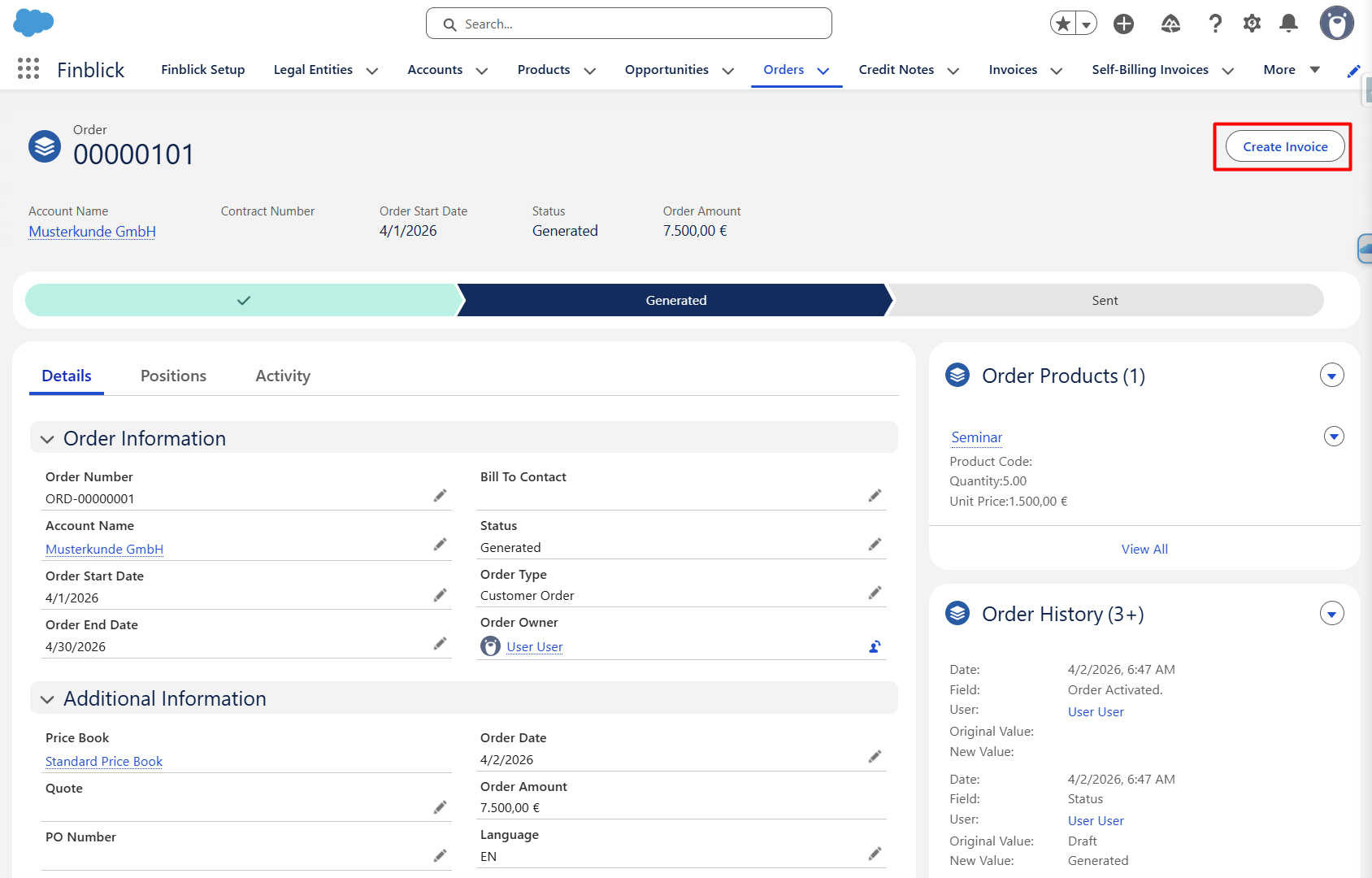Screen dimensions: 1372x878
Task: Open the Order Owner User User link
Action: point(535,647)
